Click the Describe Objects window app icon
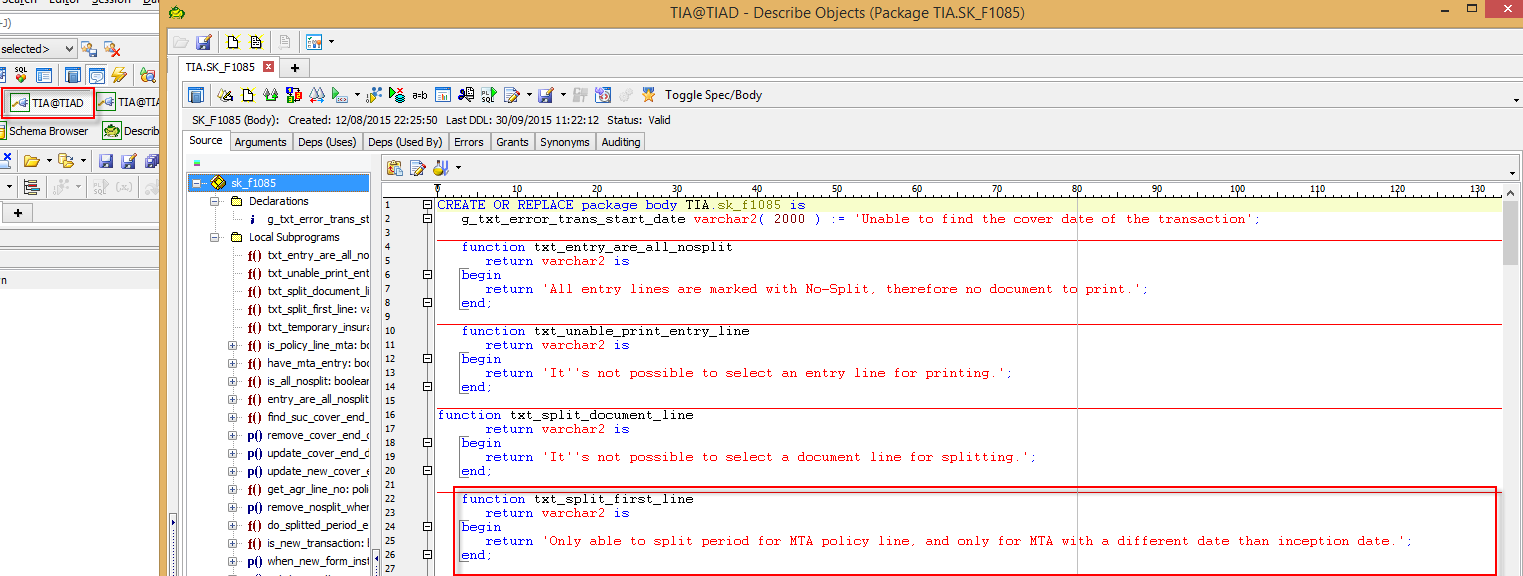This screenshot has height=576, width=1523. click(x=176, y=13)
